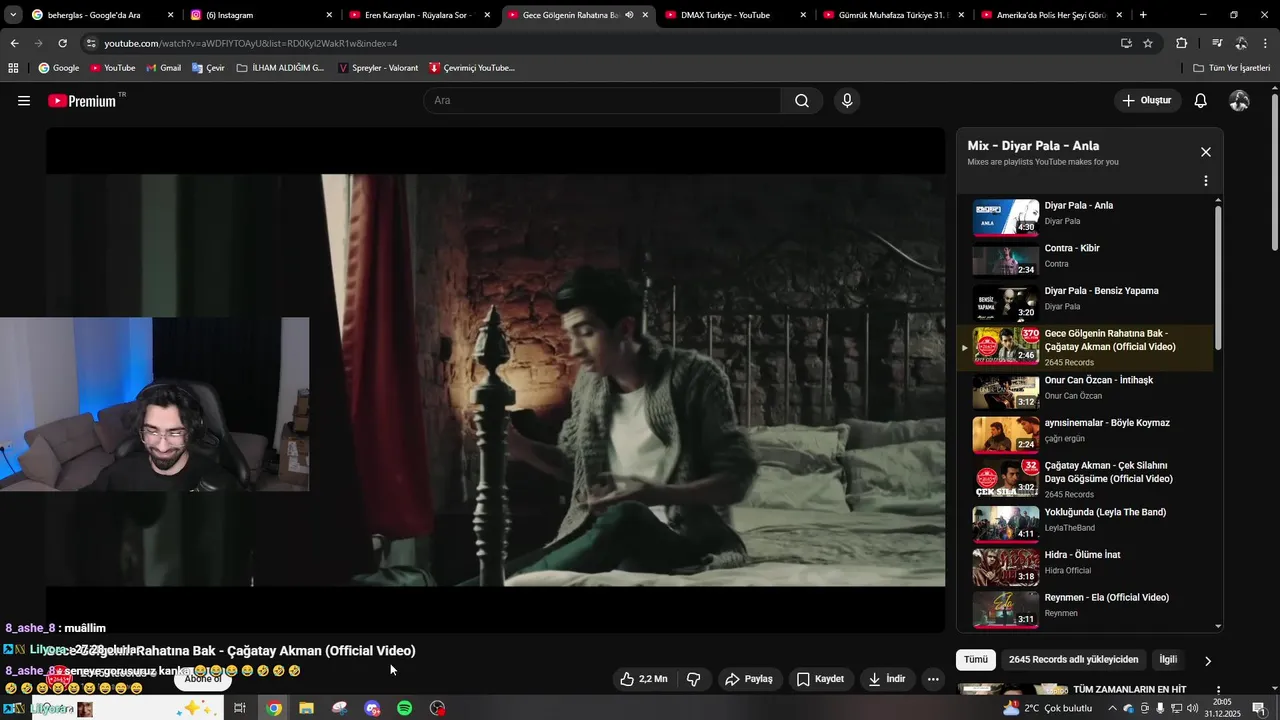Focus the YouTube Ara search field
The height and width of the screenshot is (720, 1280).
click(602, 101)
